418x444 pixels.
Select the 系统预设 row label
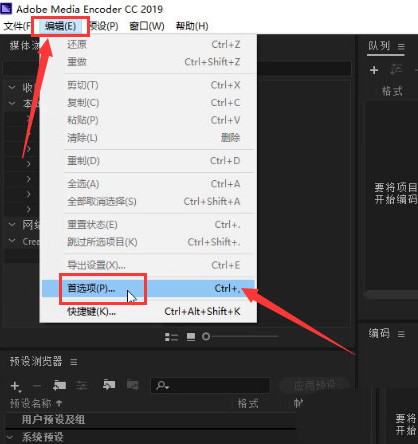pyautogui.click(x=43, y=437)
